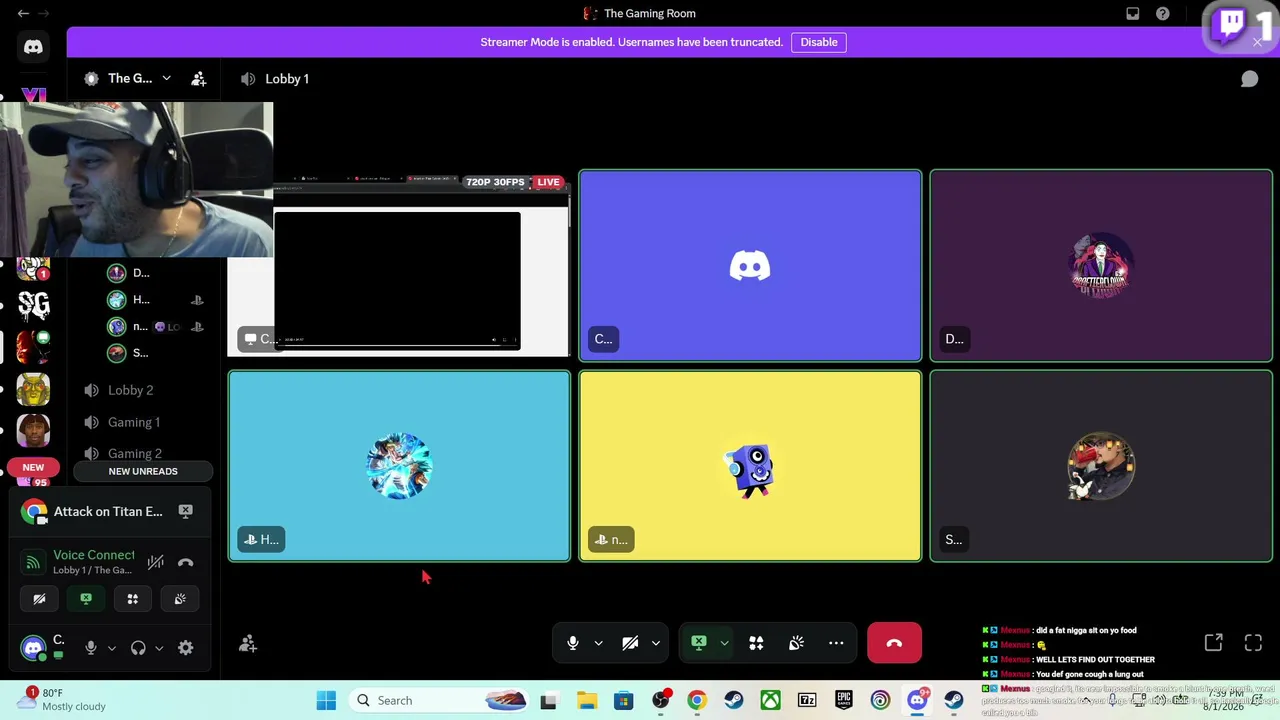Select the blue Discord-logo participant tile

[750, 266]
